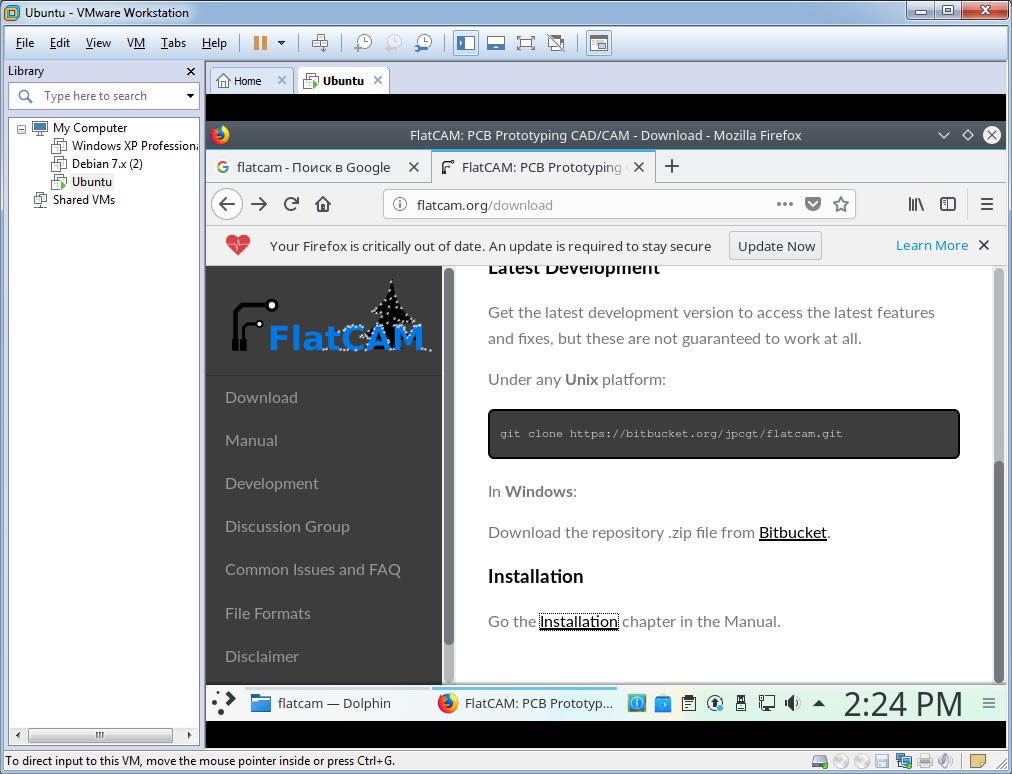
Task: Toggle the Library sidebar view icon
Action: coord(465,43)
